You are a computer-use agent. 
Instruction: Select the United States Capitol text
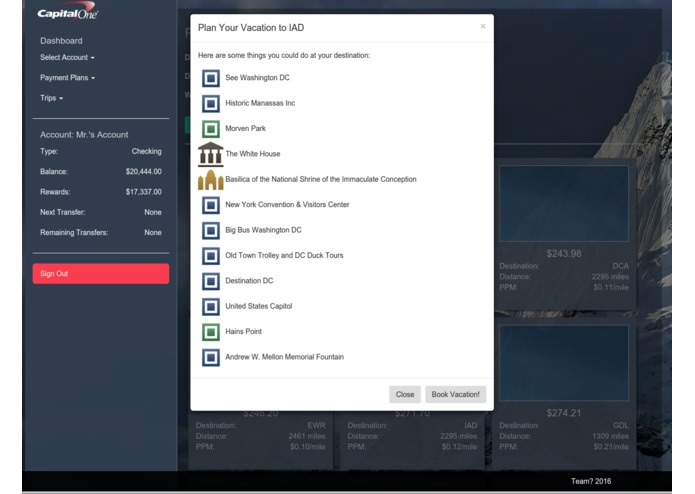tap(258, 306)
